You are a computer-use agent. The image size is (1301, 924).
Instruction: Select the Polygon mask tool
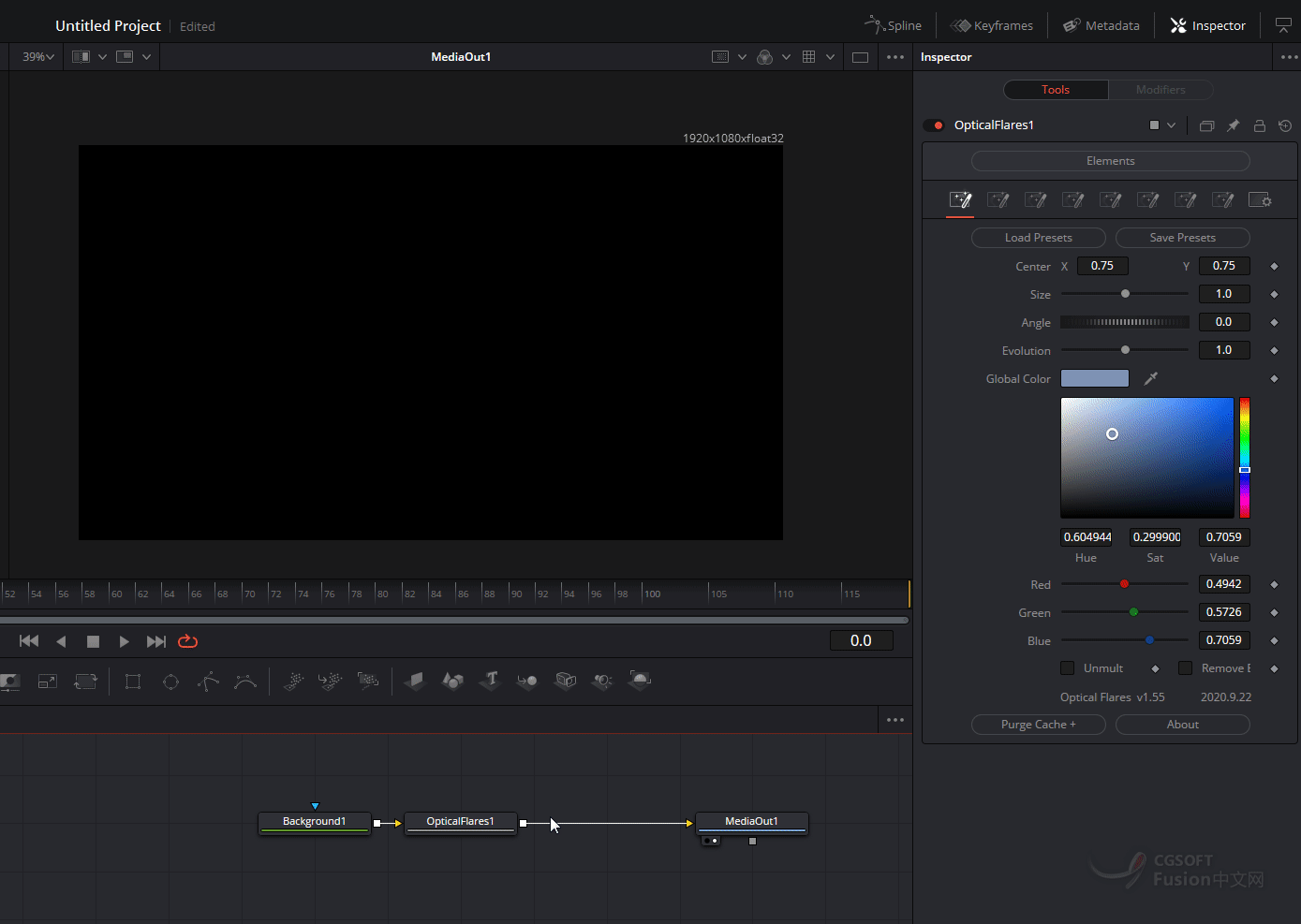pos(208,682)
